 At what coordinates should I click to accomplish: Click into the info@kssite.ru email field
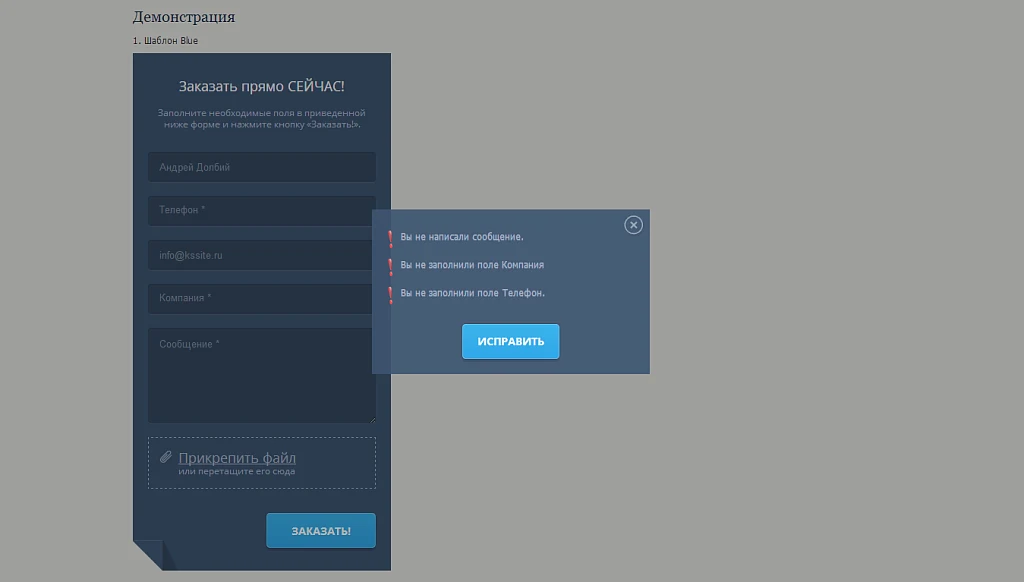pos(261,255)
